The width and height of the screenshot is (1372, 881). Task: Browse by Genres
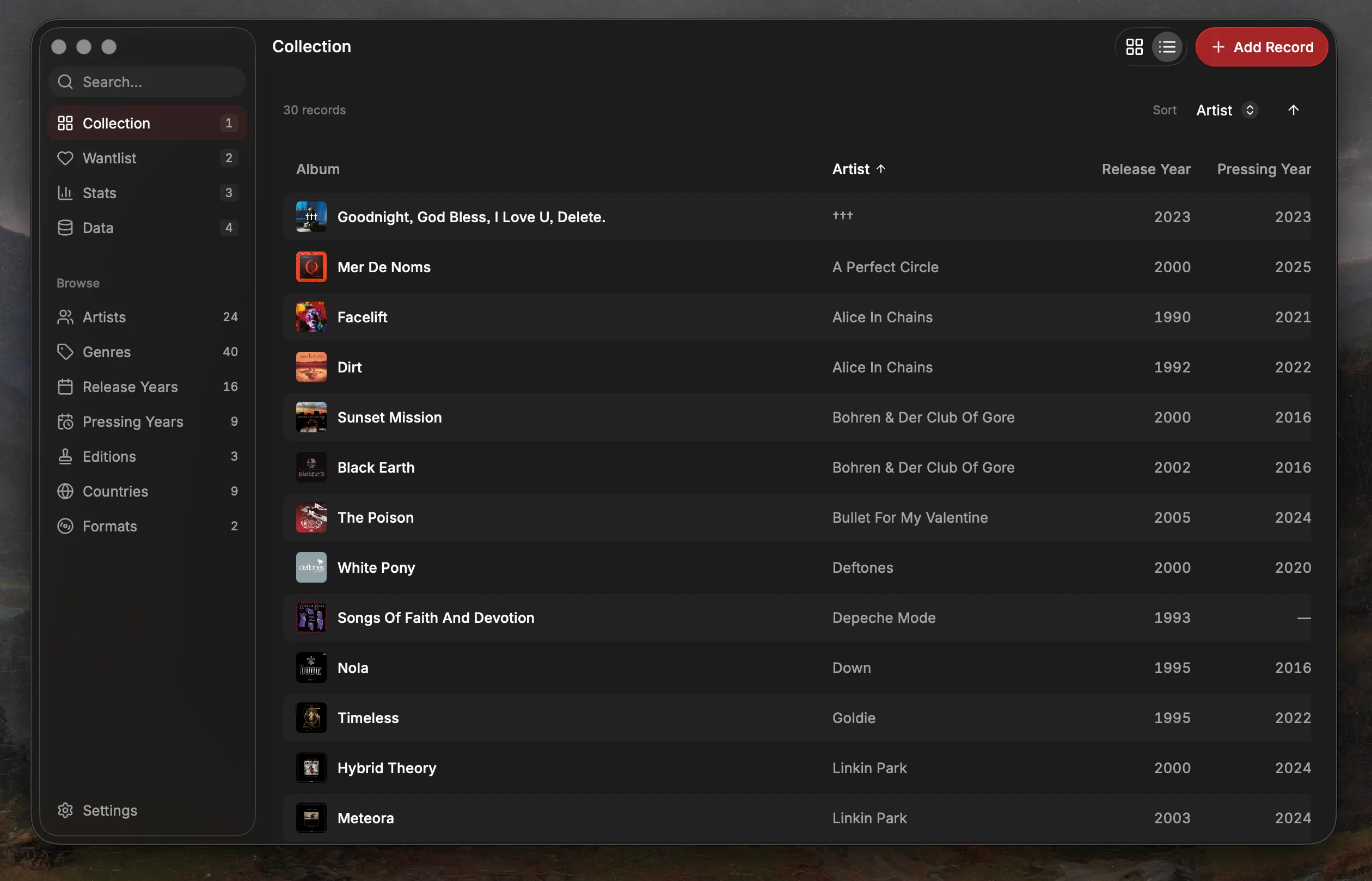click(x=148, y=352)
